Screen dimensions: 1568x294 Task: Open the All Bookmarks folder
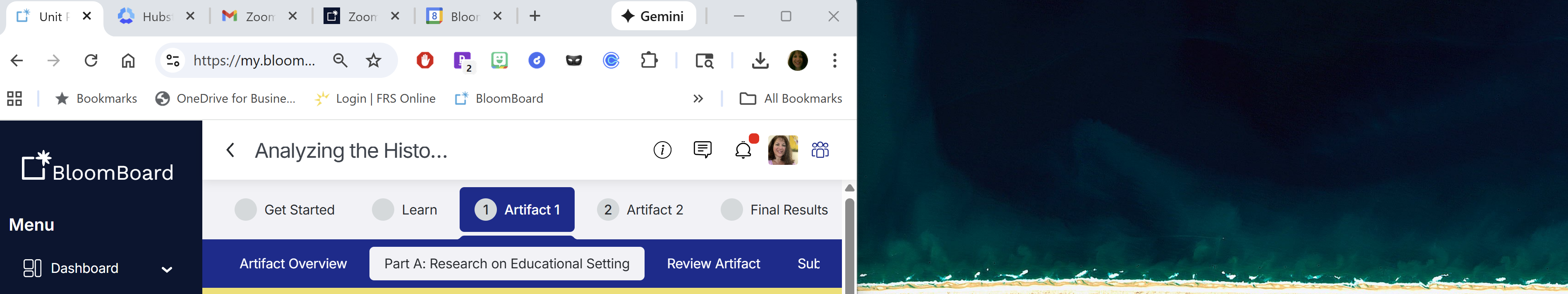click(x=791, y=99)
